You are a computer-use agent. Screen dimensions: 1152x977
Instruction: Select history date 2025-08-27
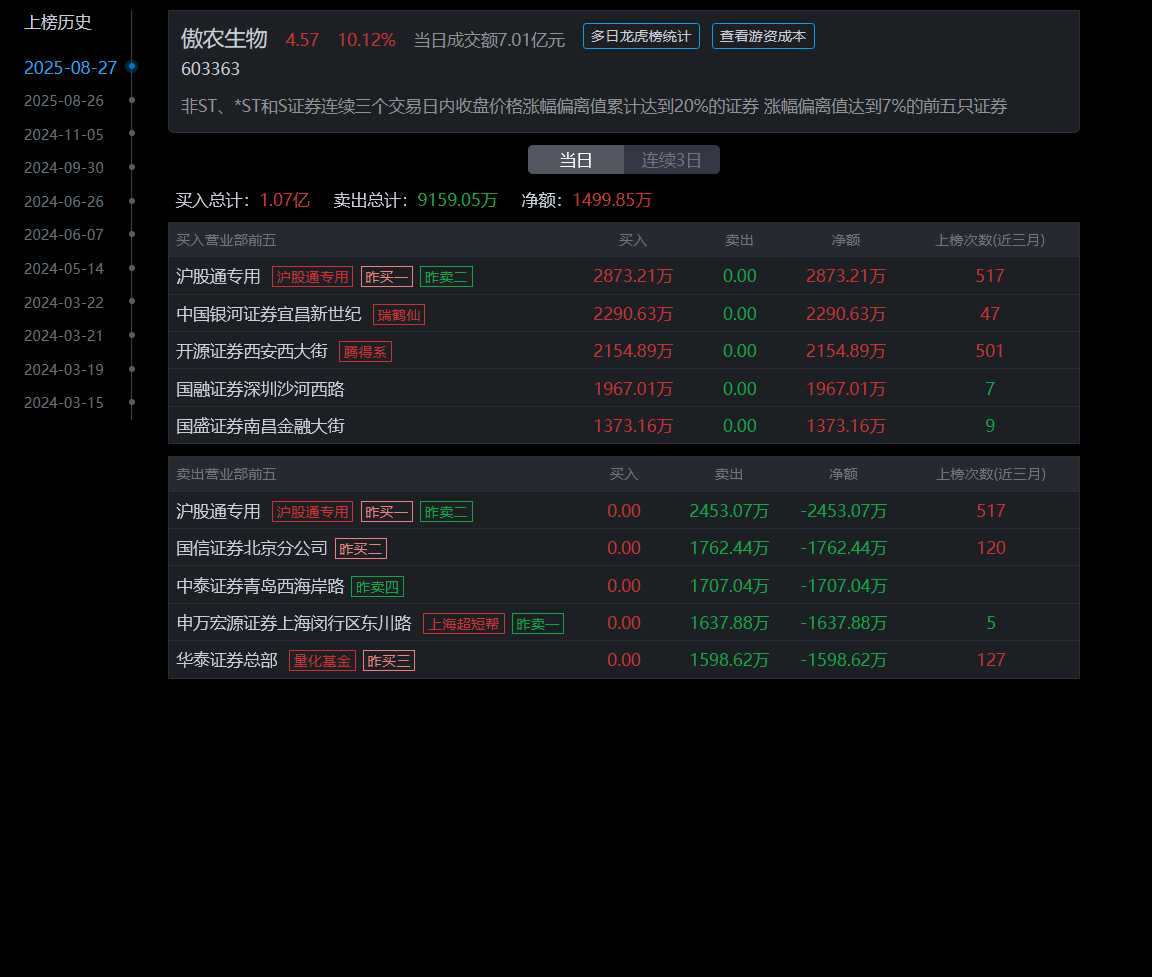coord(71,68)
